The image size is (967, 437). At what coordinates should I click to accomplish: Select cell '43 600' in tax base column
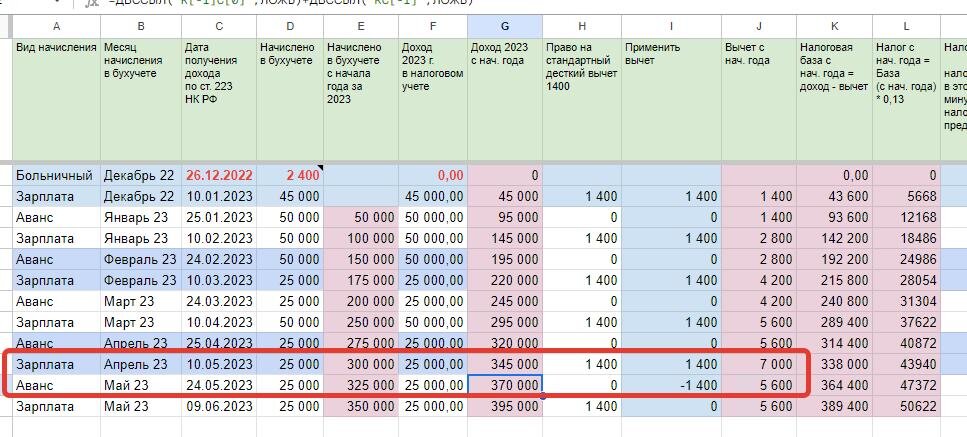[834, 197]
